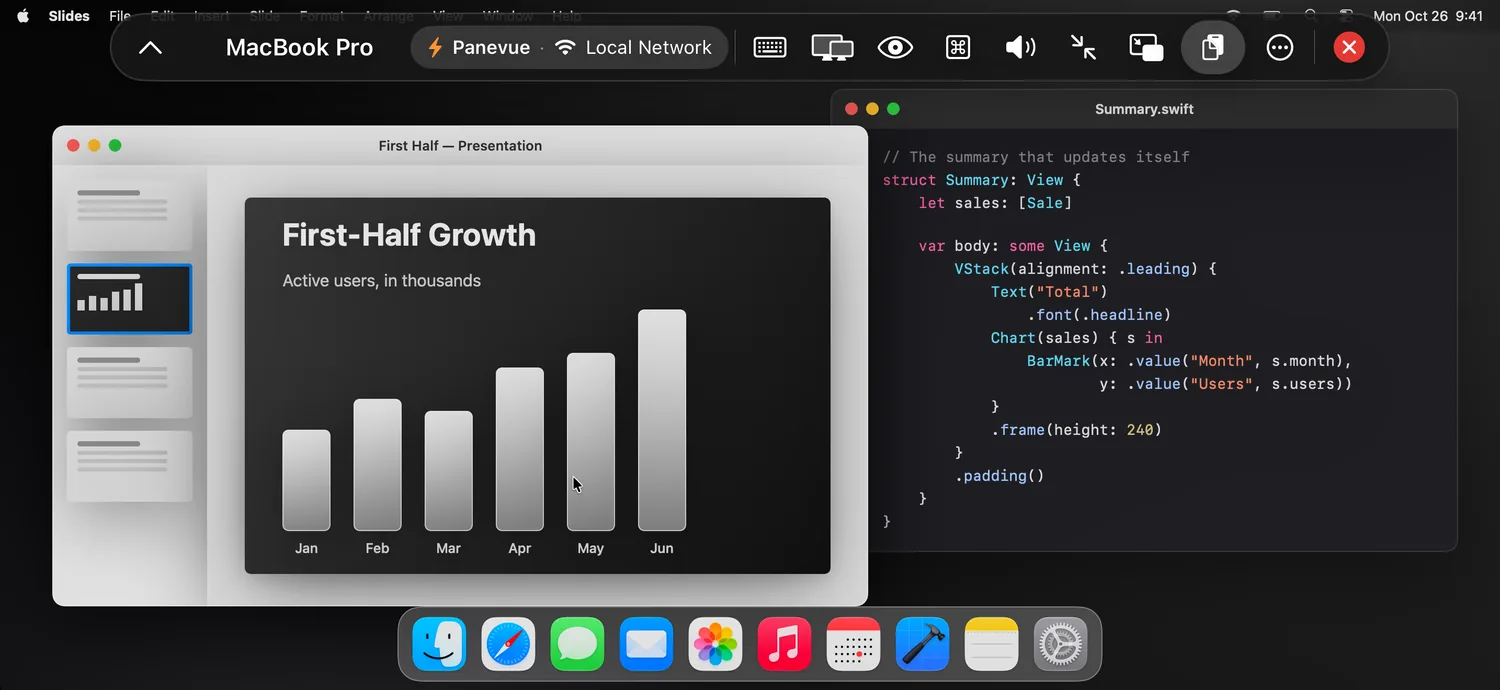
Task: Click the 'Active users, in thousands' subtitle
Action: pyautogui.click(x=382, y=281)
